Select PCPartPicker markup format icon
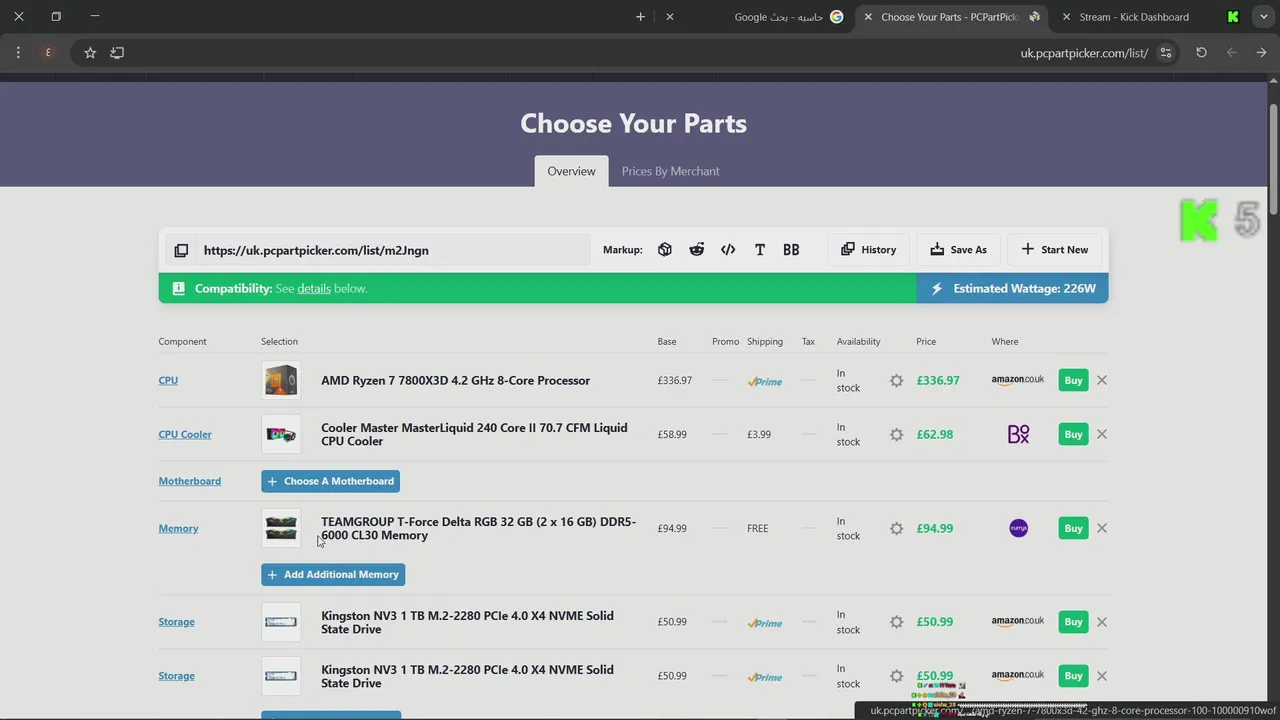Viewport: 1280px width, 720px height. 665,250
